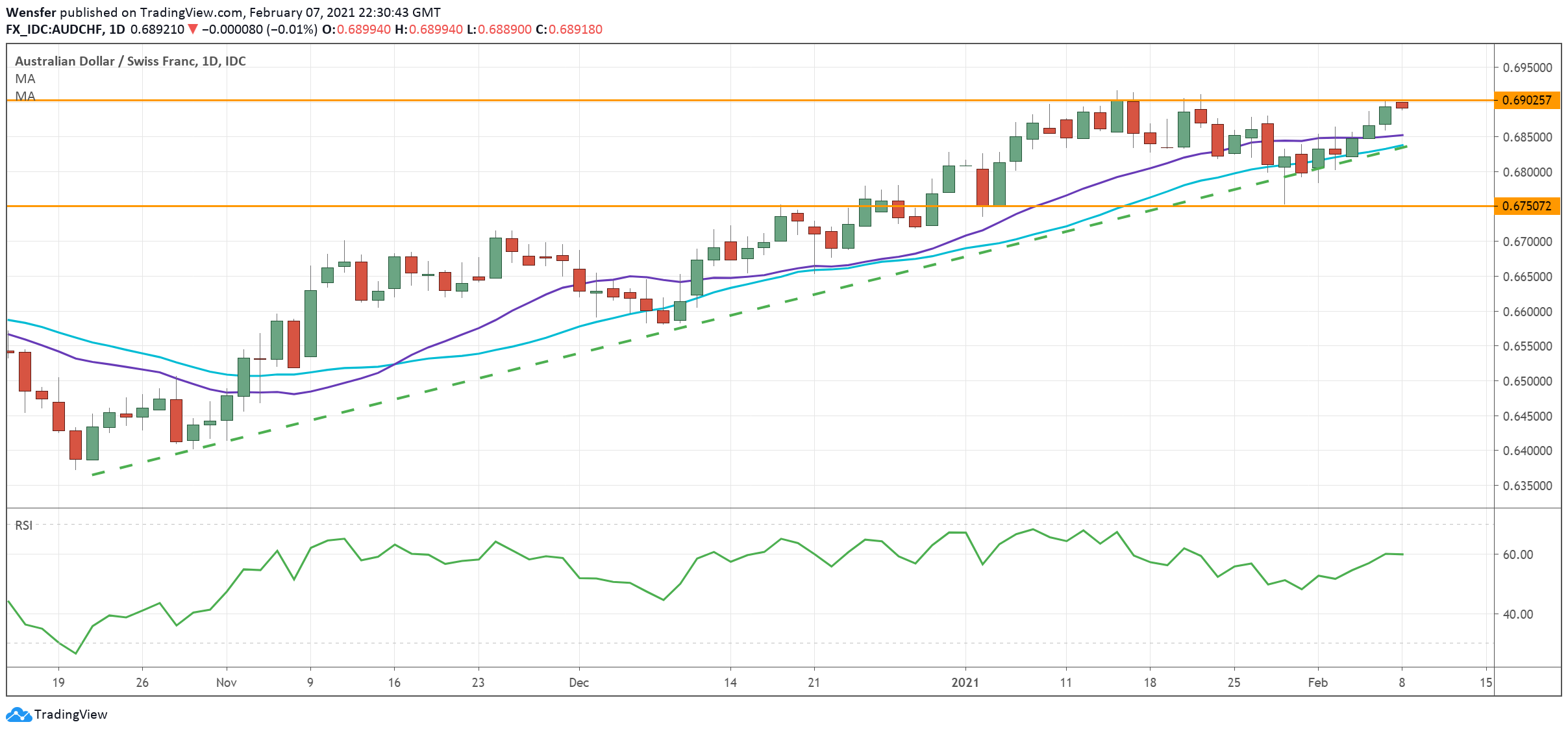This screenshot has height=733, width=1568.
Task: Click the author name Wensfer
Action: click(x=31, y=12)
